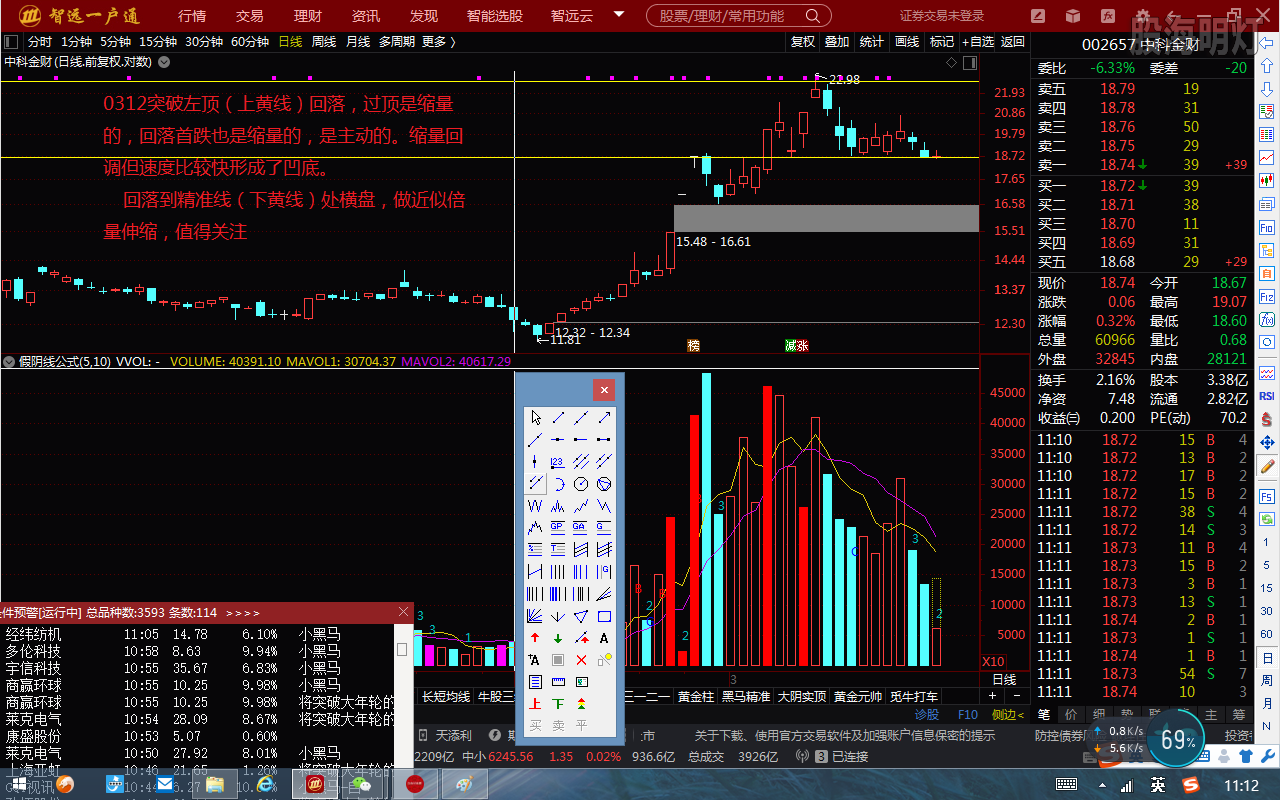
Task: Select the text label A tool
Action: [604, 638]
